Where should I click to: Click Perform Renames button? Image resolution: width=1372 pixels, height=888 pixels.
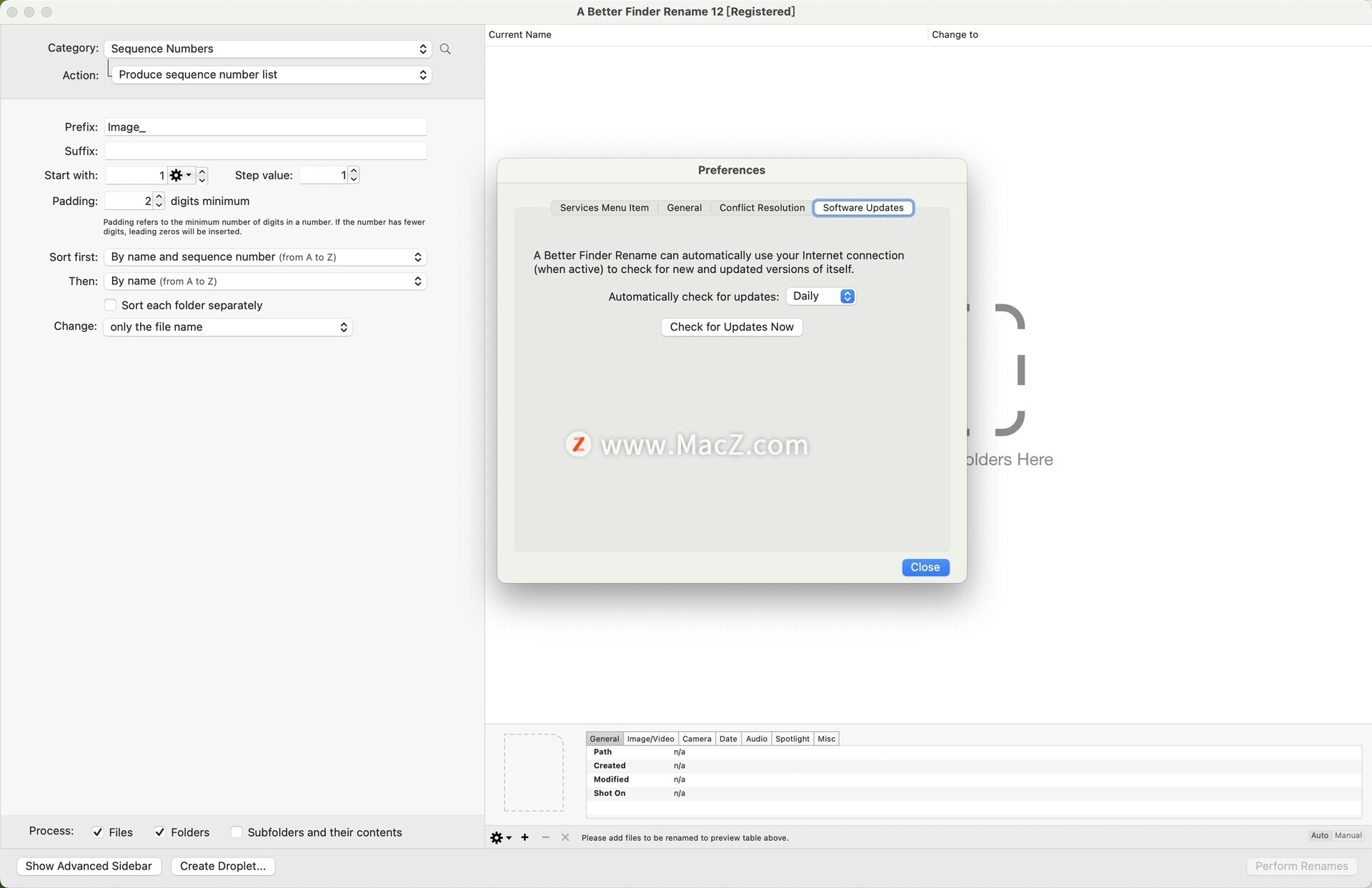point(1301,866)
